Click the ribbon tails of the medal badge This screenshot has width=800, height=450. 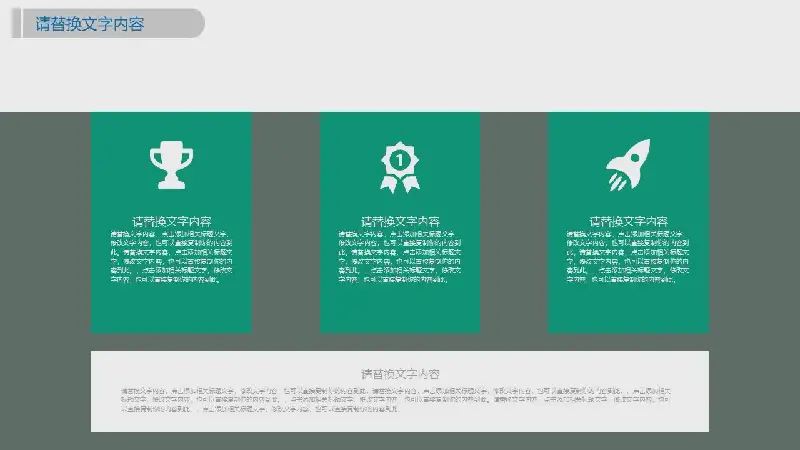click(400, 183)
